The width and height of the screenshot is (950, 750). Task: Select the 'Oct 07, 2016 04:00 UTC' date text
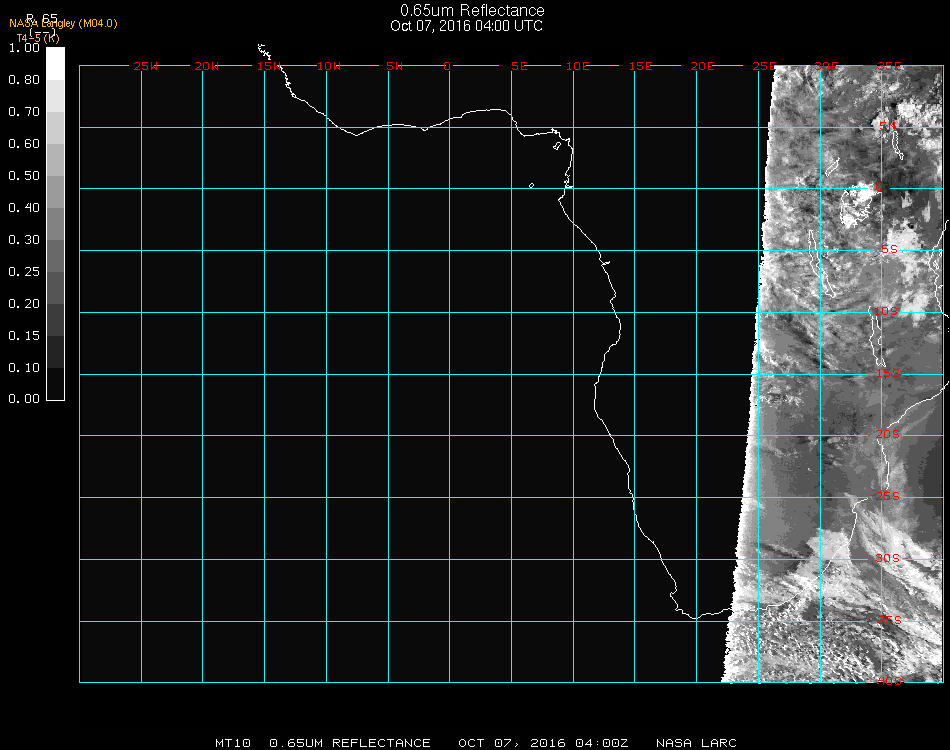click(x=466, y=26)
